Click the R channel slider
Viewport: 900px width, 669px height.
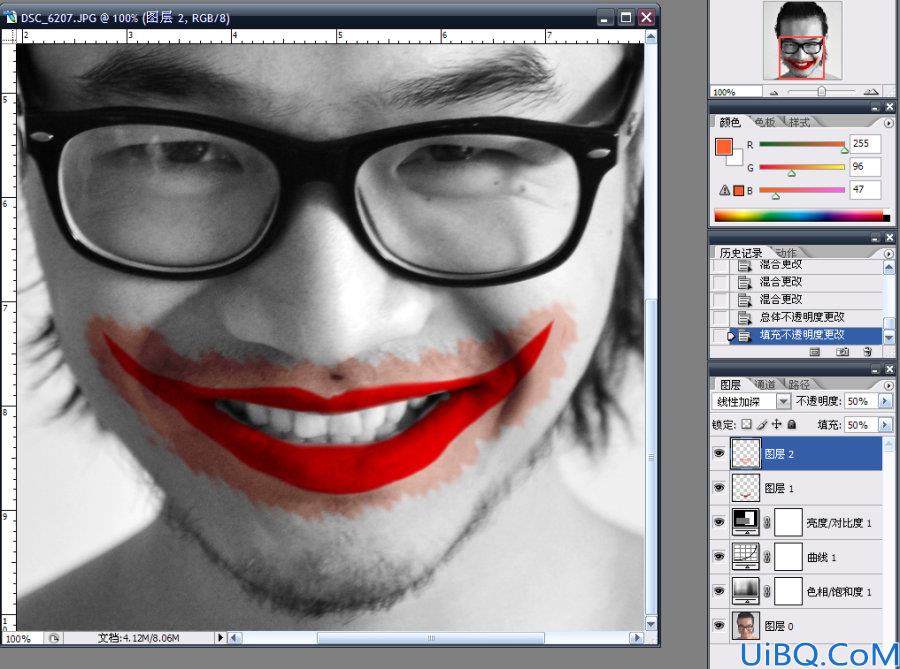(x=802, y=144)
